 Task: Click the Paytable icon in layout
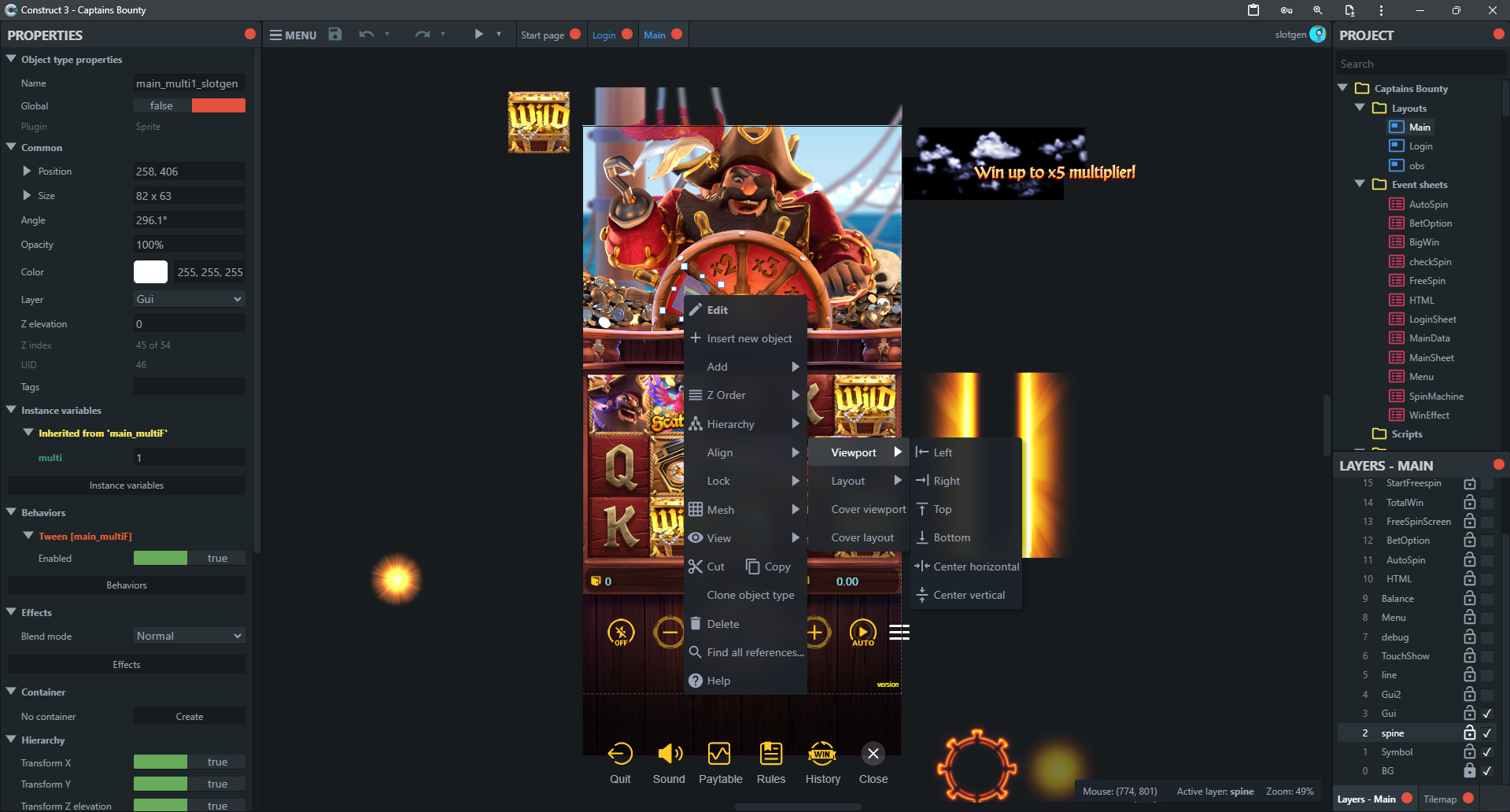(719, 754)
